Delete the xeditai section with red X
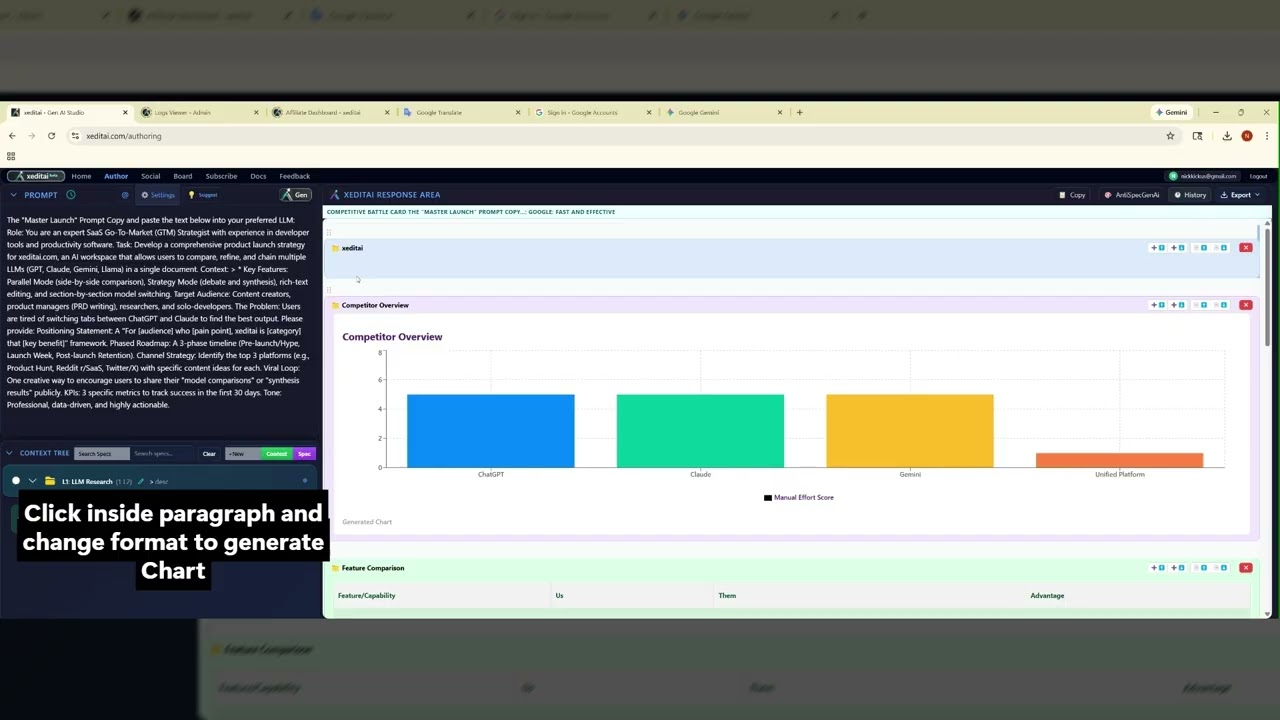Viewport: 1280px width, 720px height. click(x=1246, y=248)
